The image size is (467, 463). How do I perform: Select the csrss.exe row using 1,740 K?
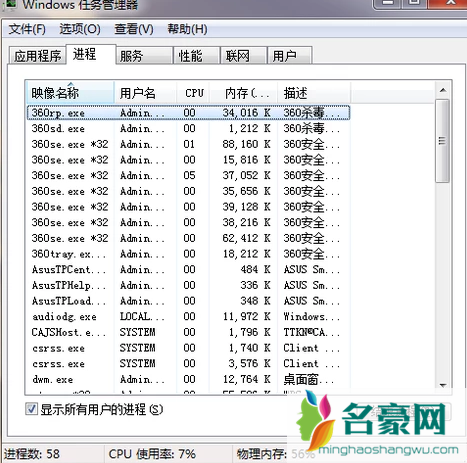[188, 348]
